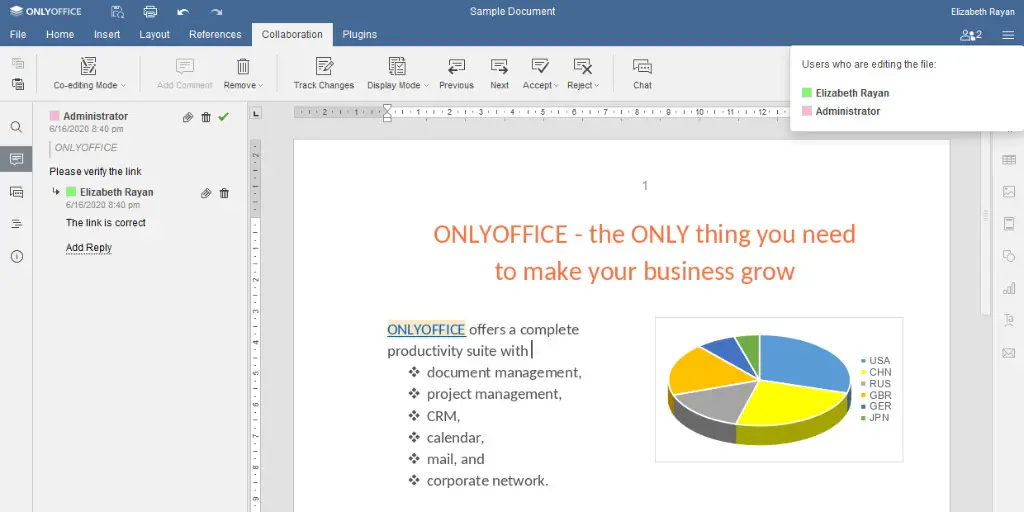Screen dimensions: 1024x512
Task: Click the Save icon in title bar
Action: coord(117,12)
